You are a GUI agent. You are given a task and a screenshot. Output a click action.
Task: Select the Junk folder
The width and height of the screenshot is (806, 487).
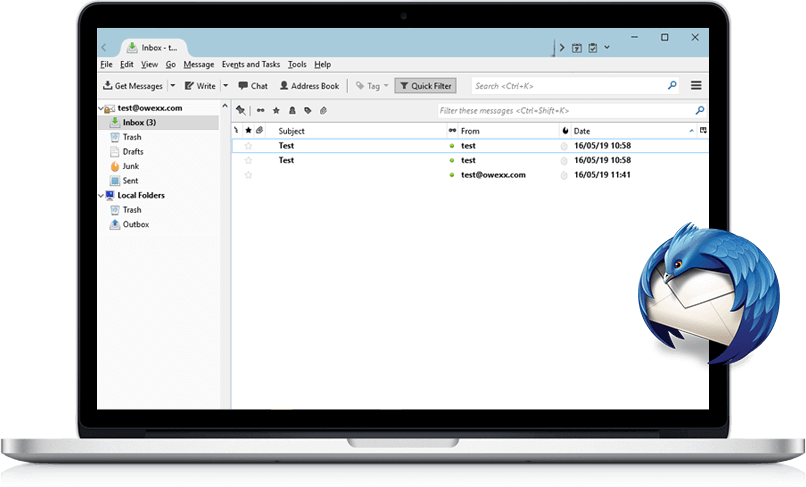(131, 166)
